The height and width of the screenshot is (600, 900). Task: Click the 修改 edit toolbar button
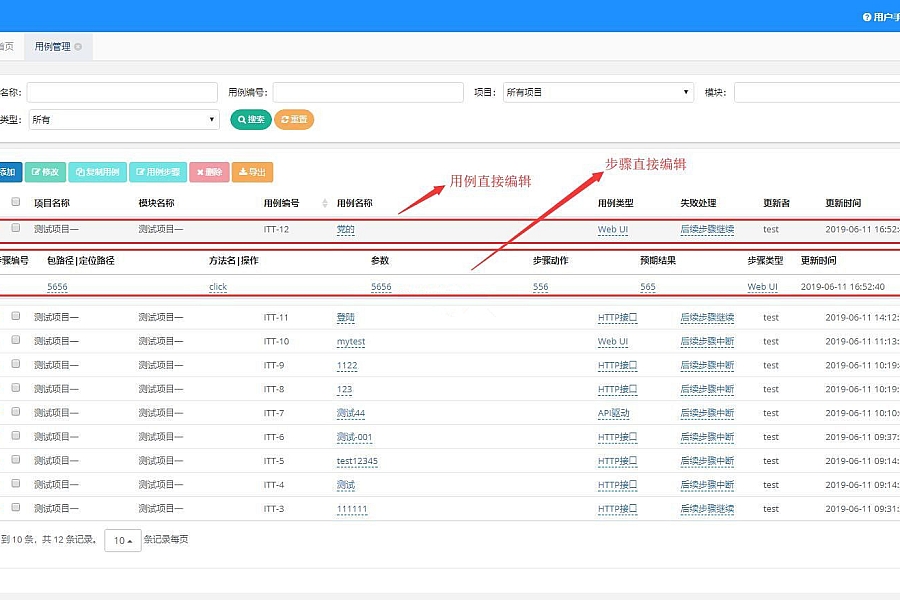point(46,172)
